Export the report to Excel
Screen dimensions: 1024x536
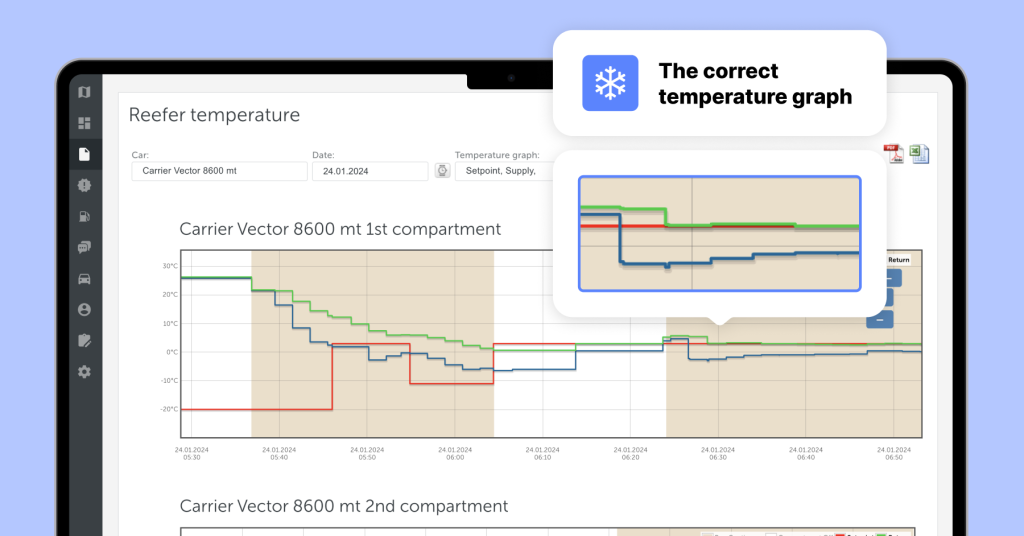[x=919, y=153]
